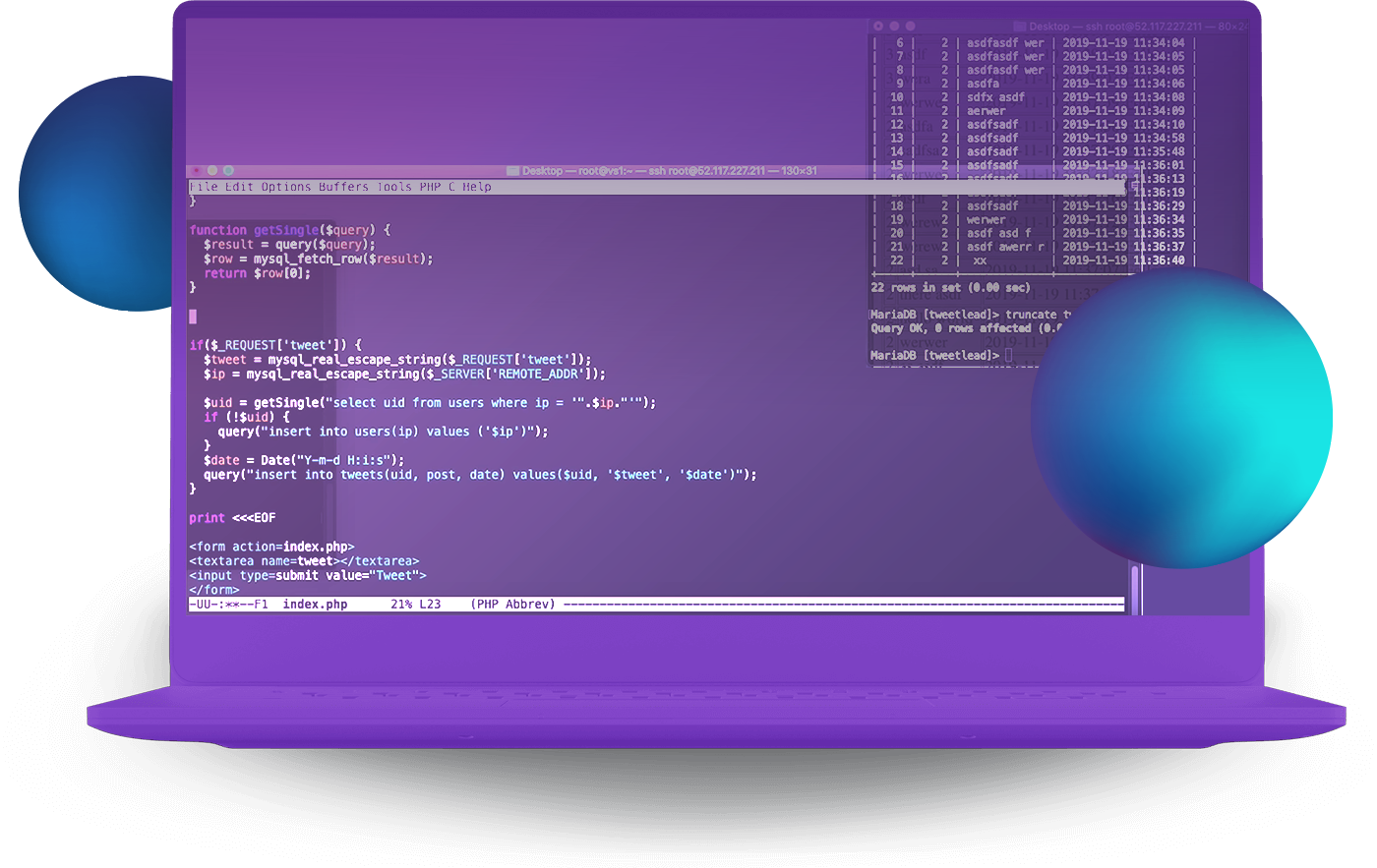
Task: Maximize the front Emacs terminal window
Action: coord(228,170)
